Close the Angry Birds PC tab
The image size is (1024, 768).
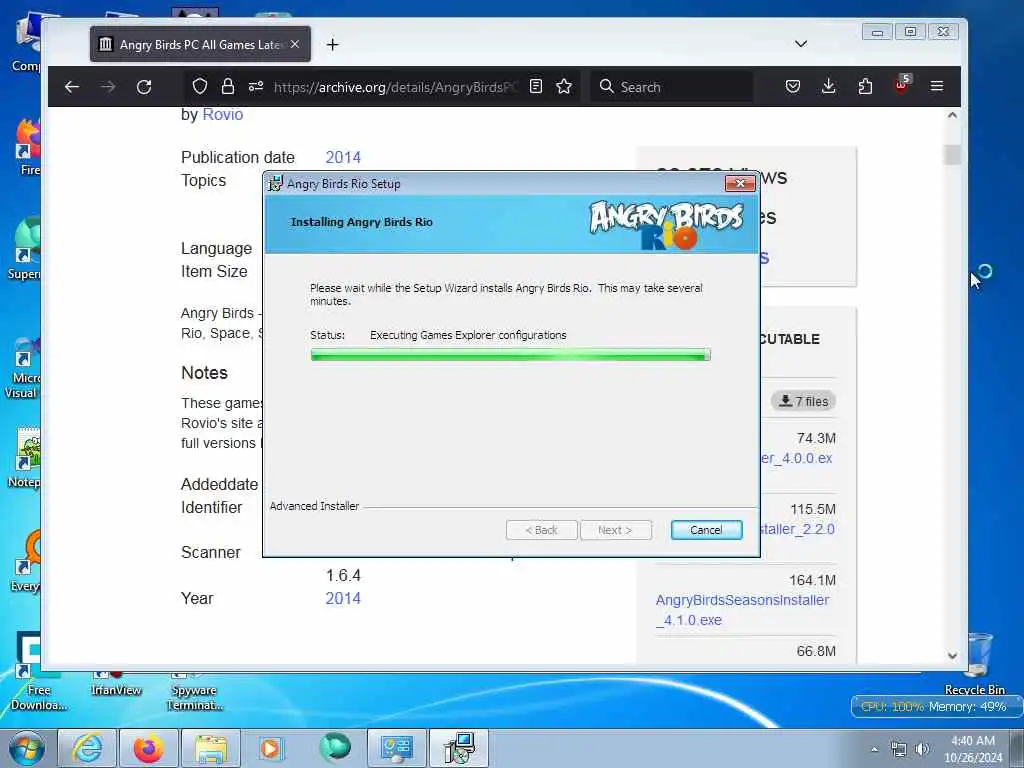coord(295,44)
